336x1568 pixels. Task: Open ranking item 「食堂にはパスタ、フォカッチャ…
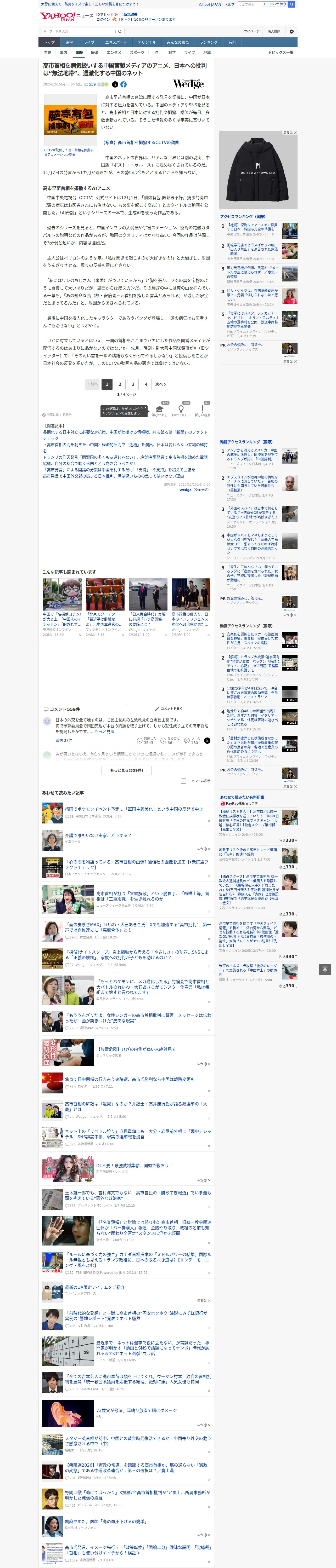coord(253,321)
